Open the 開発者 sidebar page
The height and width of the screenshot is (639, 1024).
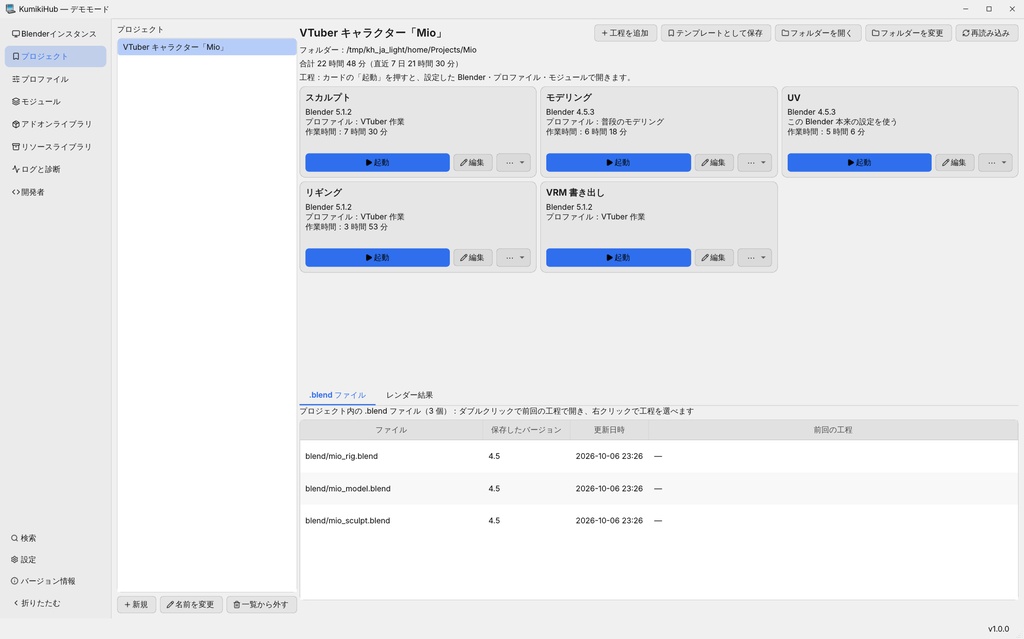coord(55,192)
